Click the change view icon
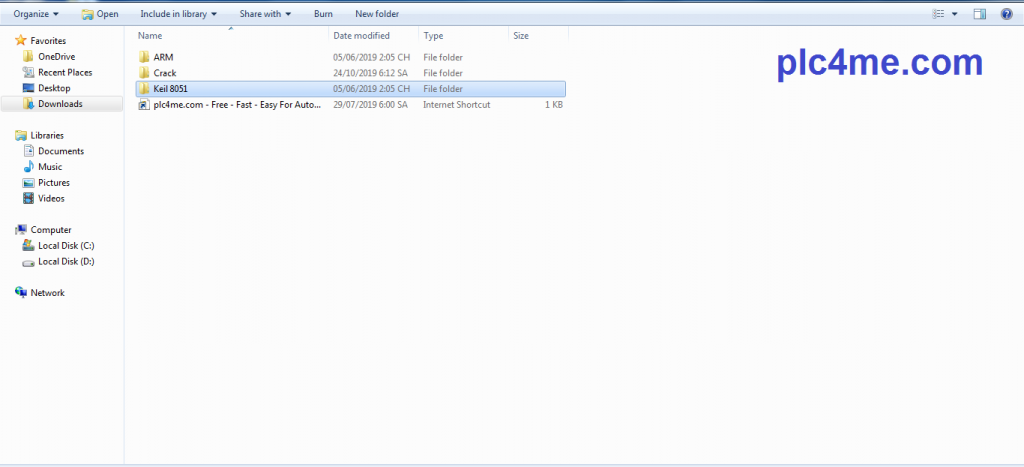 [x=938, y=14]
